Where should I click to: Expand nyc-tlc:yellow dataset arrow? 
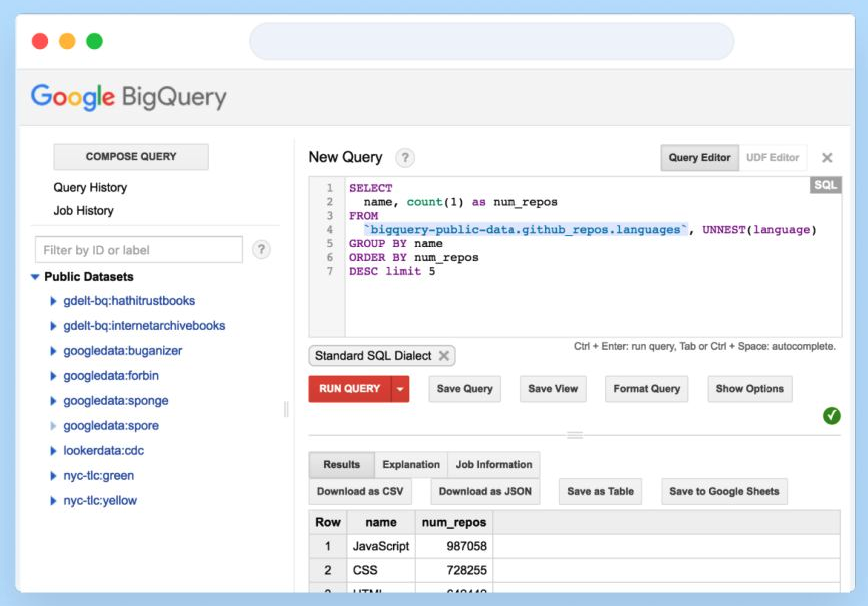coord(53,501)
